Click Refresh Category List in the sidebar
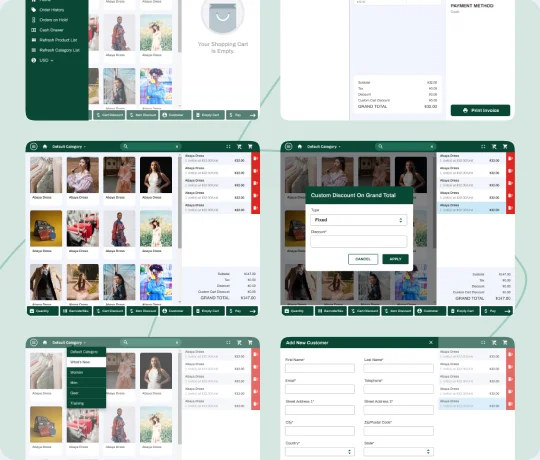The height and width of the screenshot is (460, 540). 60,50
